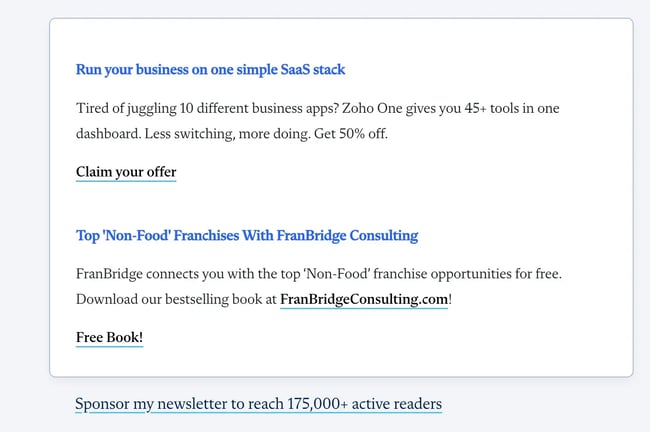The width and height of the screenshot is (650, 432).
Task: Visit the FranBridgeConsulting.com inline link
Action: point(364,299)
